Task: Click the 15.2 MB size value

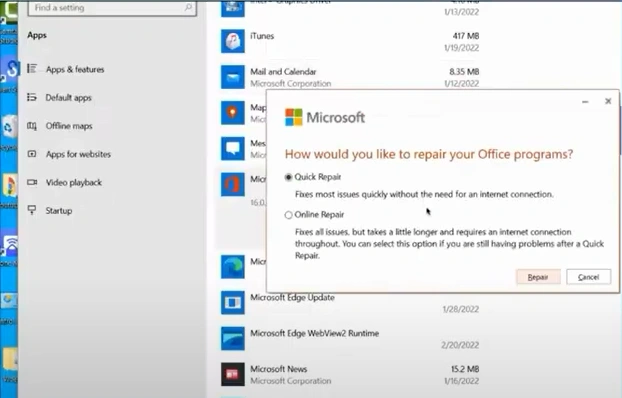Action: tap(465, 369)
